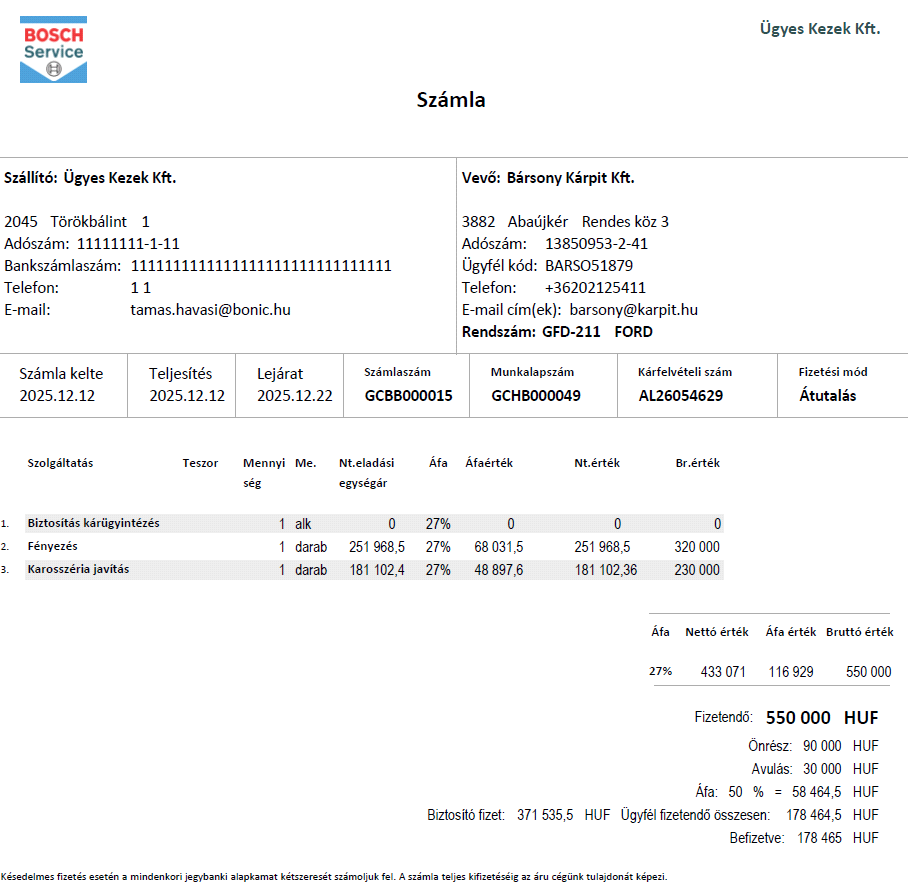Click the license plate GFD-211
Screen dimensions: 908x896
click(571, 332)
